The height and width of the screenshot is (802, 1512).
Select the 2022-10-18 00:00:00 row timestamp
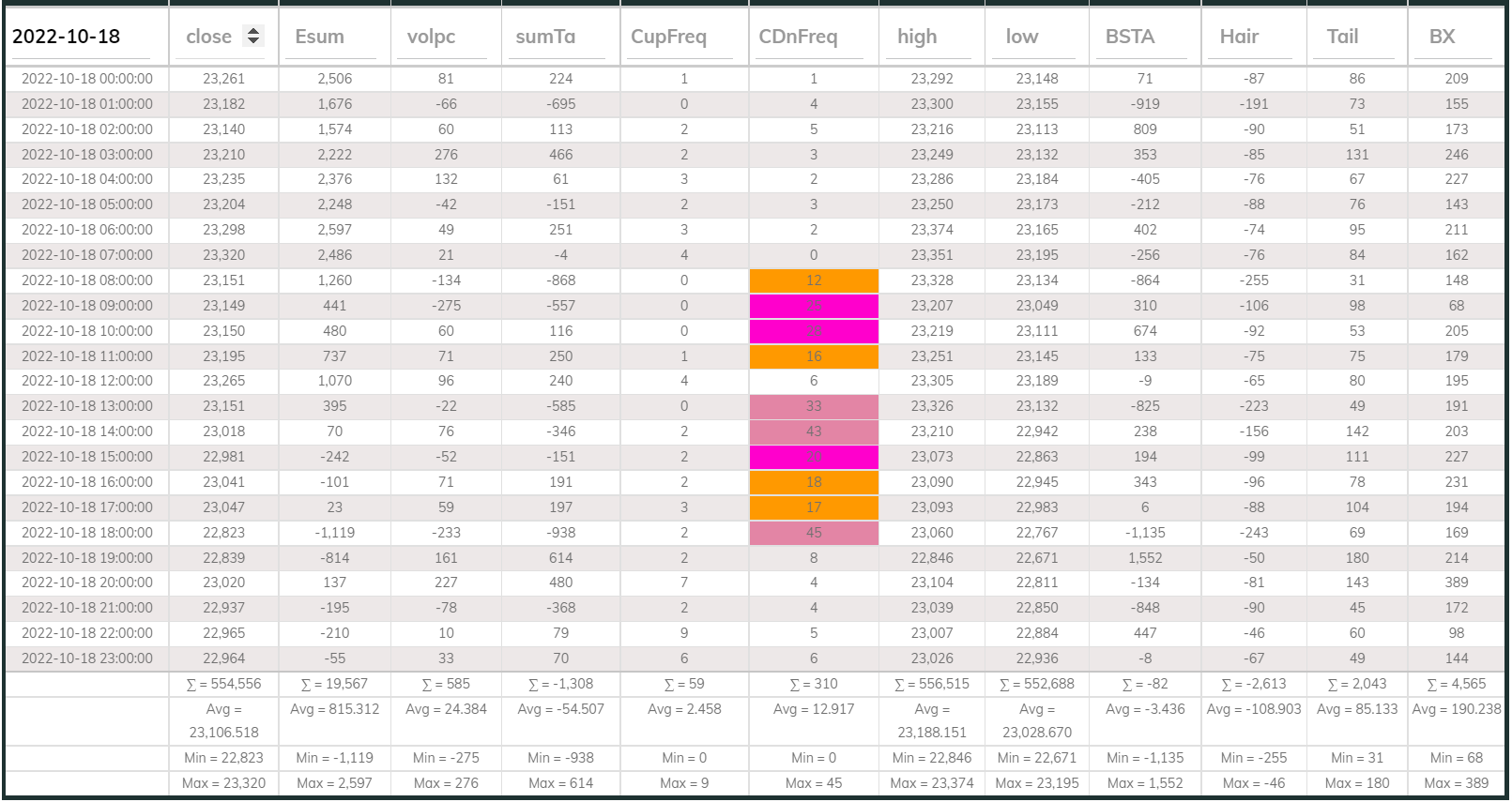pos(87,79)
